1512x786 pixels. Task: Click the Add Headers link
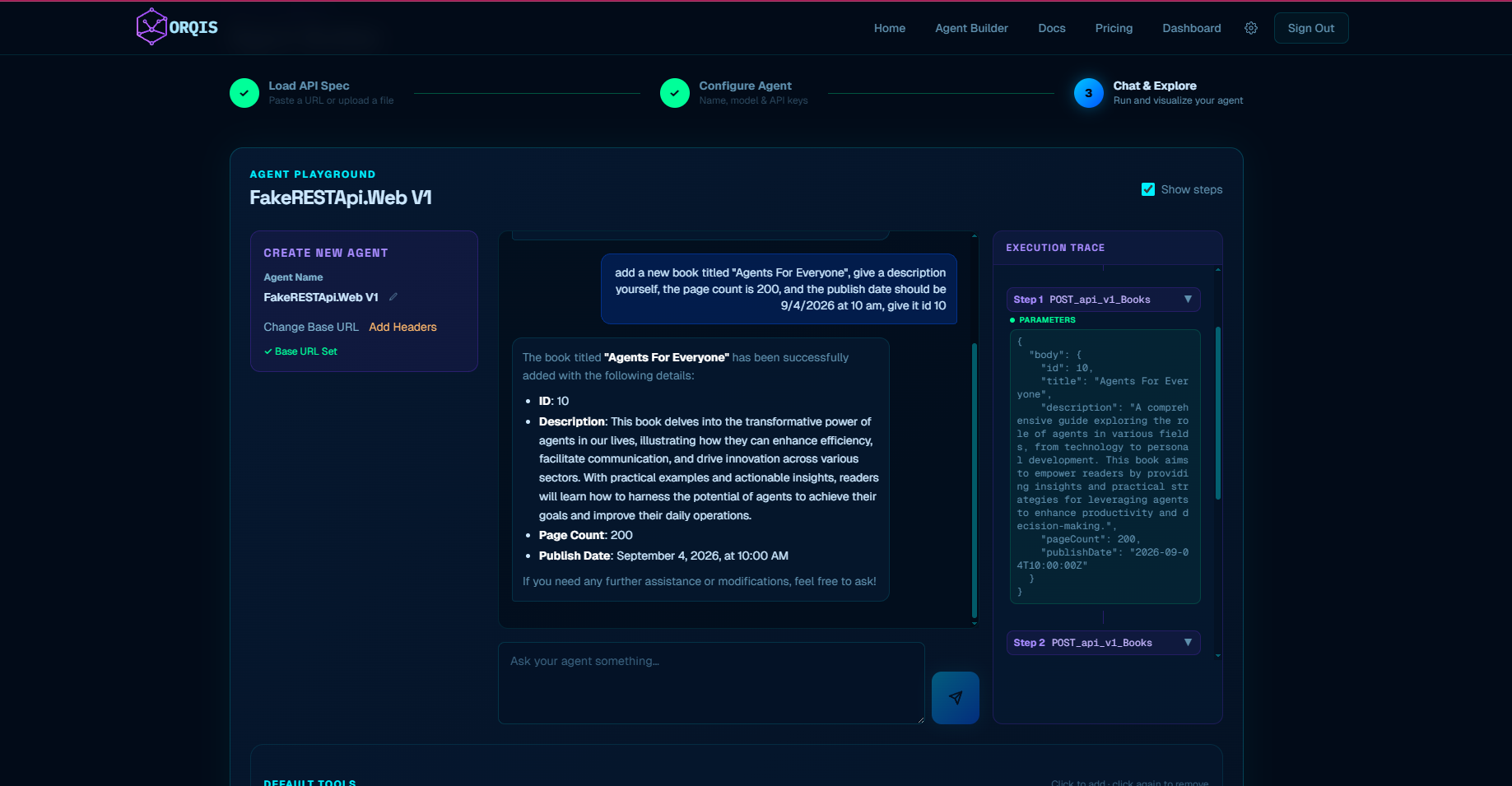402,327
